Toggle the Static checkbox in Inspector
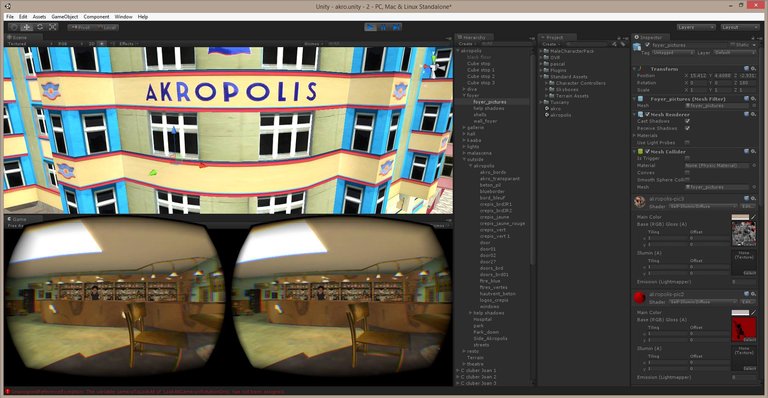The height and width of the screenshot is (398, 768). tap(732, 45)
